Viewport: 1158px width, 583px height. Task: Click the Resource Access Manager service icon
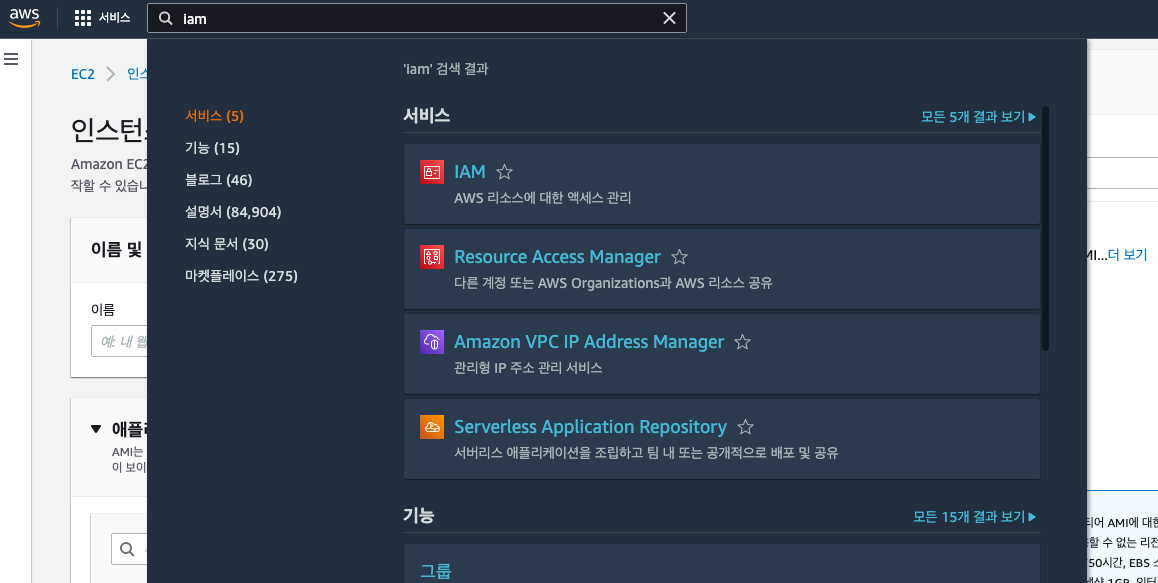[432, 257]
